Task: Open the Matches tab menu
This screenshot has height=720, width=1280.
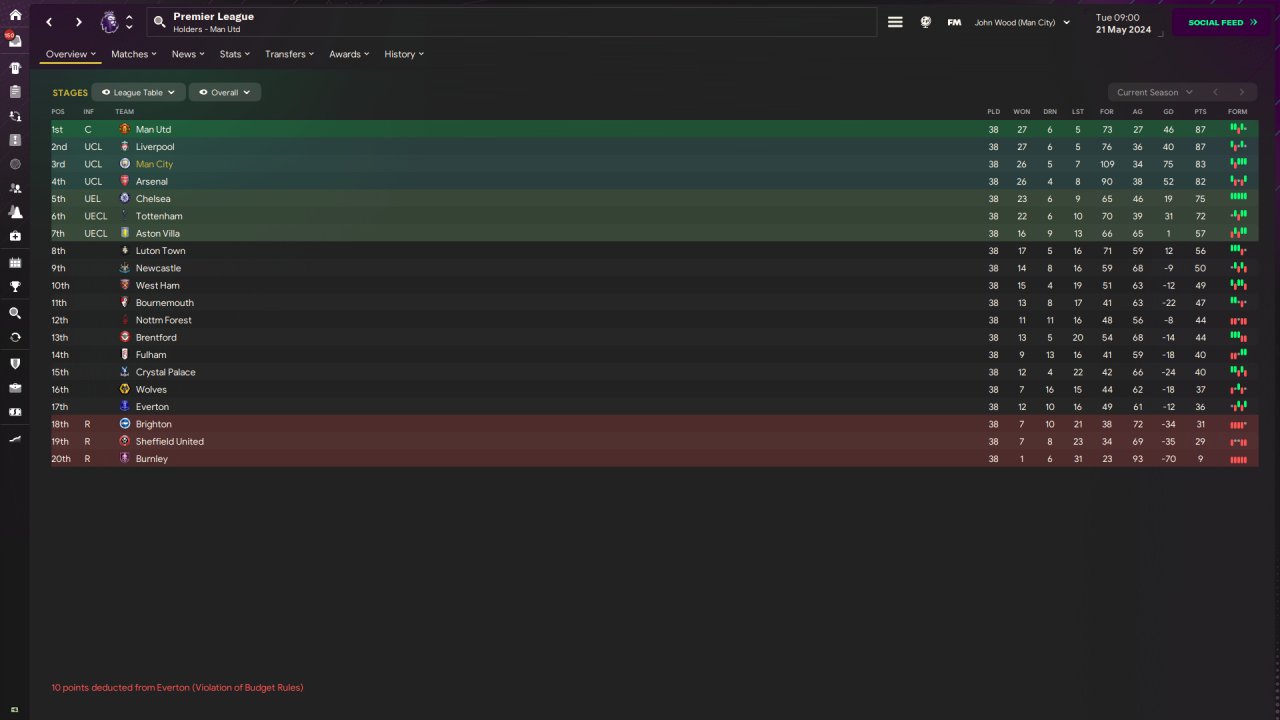Action: (x=134, y=54)
